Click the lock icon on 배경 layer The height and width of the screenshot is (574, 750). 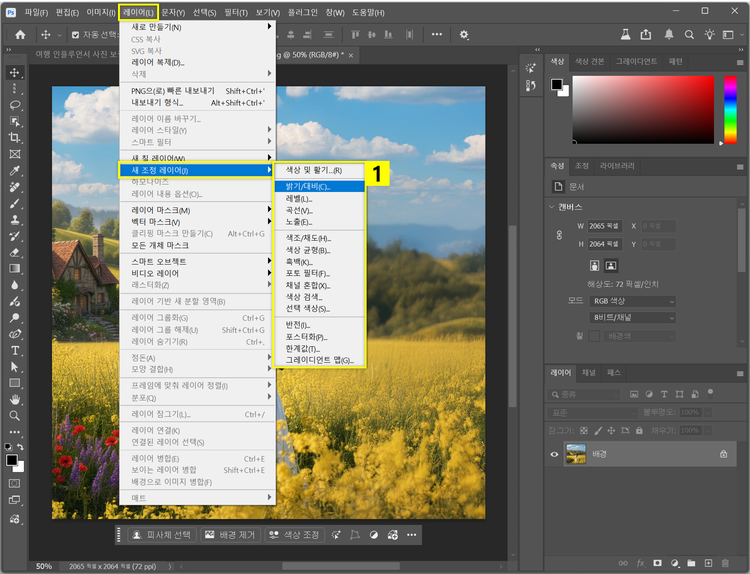click(x=723, y=453)
